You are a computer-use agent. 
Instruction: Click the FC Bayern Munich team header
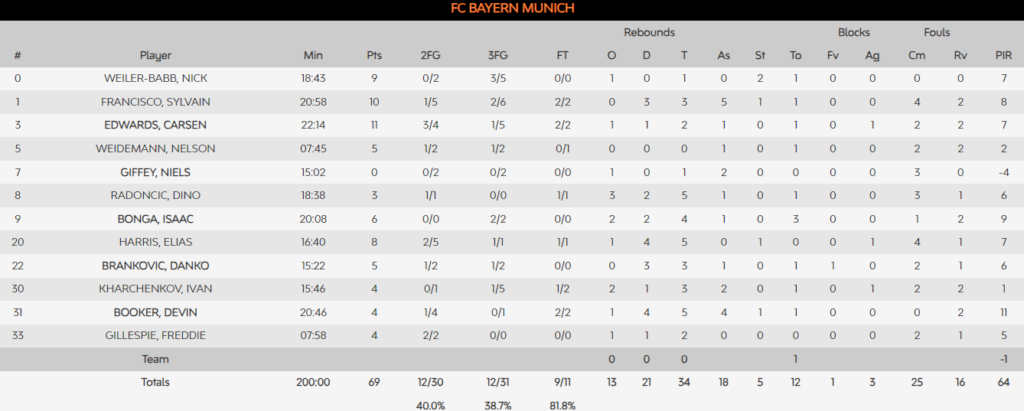click(511, 9)
